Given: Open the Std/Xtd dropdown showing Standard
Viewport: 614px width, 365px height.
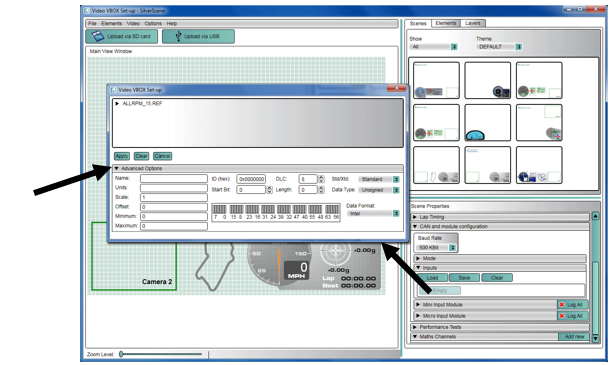Looking at the screenshot, I should (379, 179).
